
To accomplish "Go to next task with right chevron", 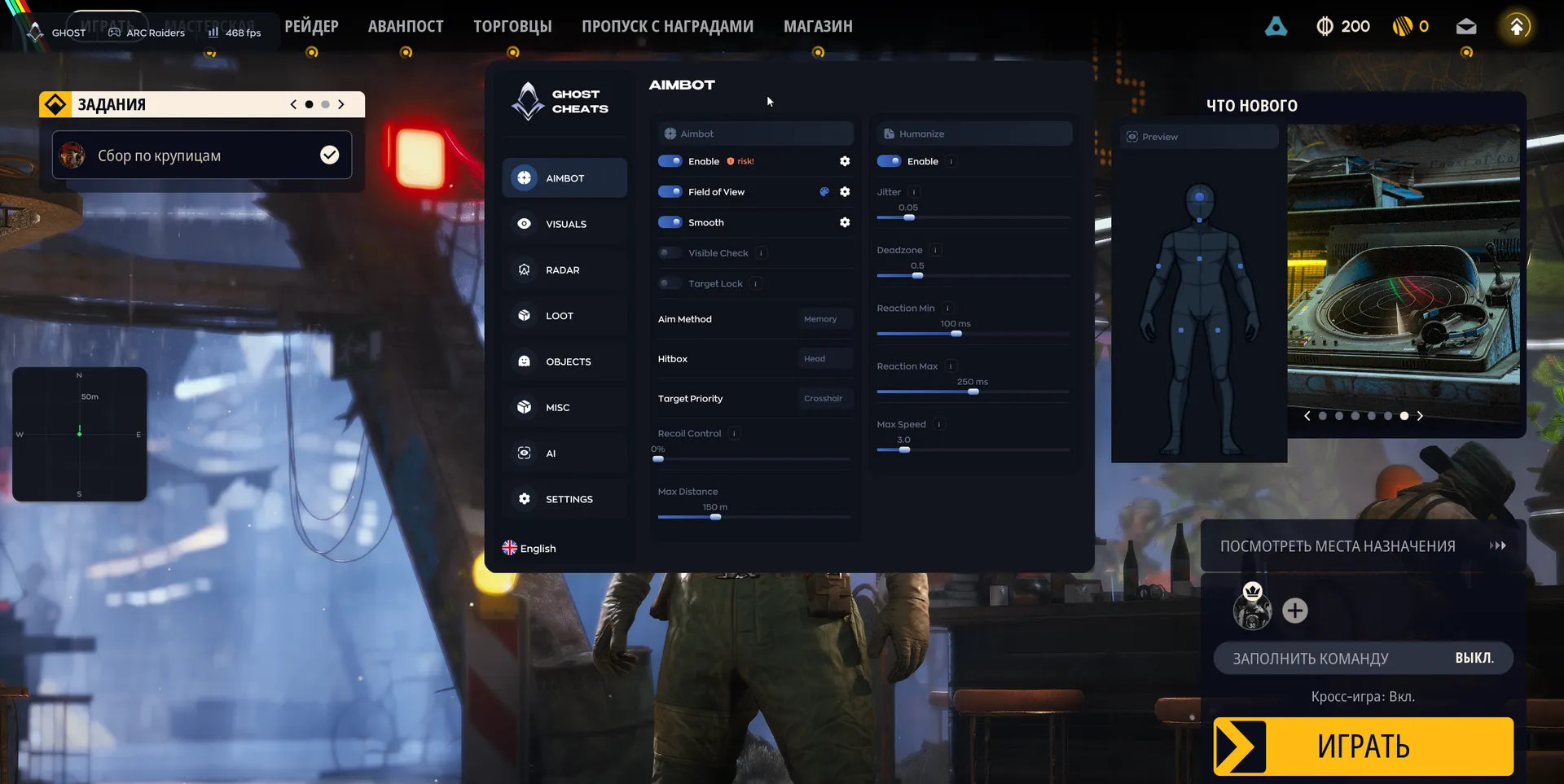I will pyautogui.click(x=341, y=104).
